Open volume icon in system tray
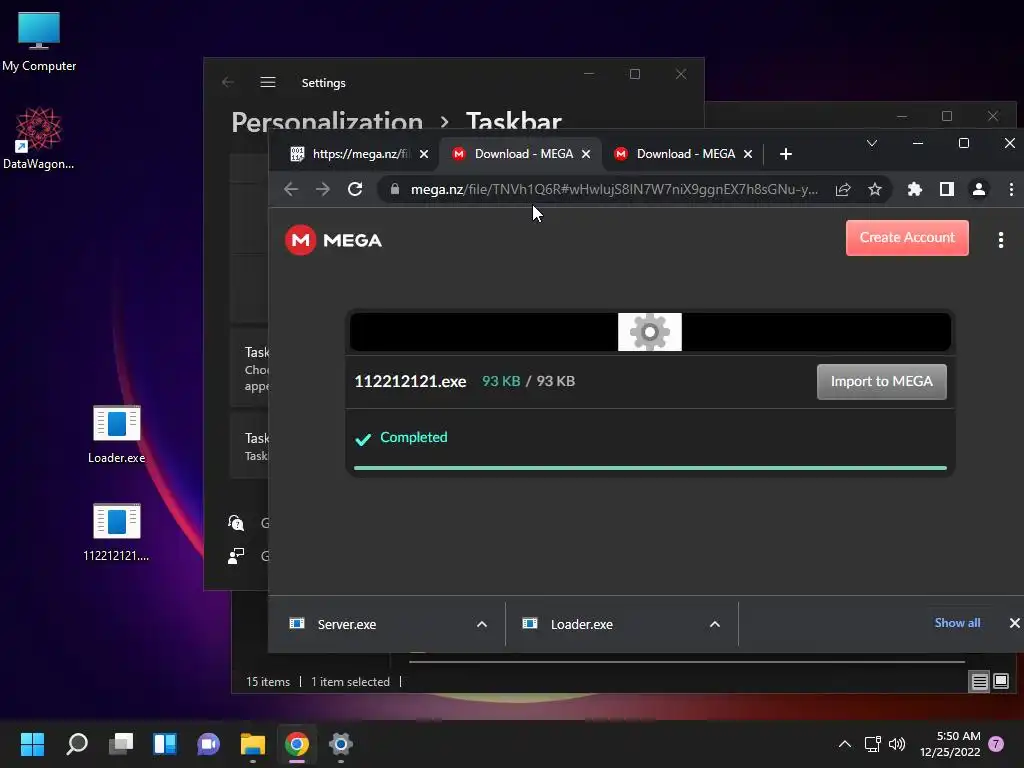The height and width of the screenshot is (768, 1024). point(897,744)
